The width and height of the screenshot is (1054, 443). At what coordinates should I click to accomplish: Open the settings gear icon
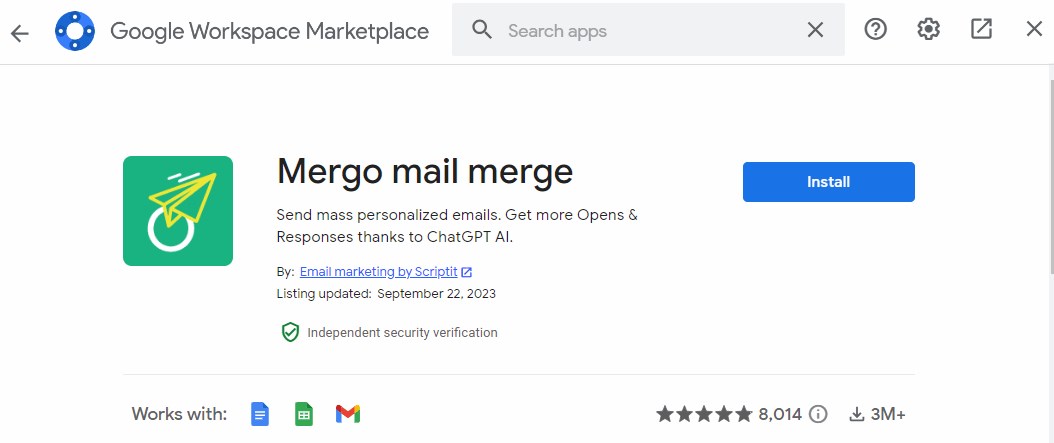929,30
